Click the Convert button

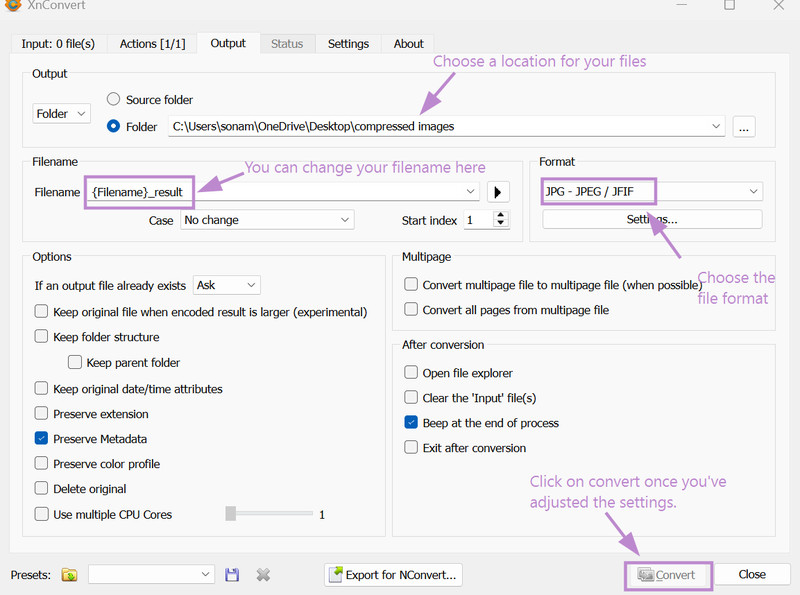coord(668,575)
